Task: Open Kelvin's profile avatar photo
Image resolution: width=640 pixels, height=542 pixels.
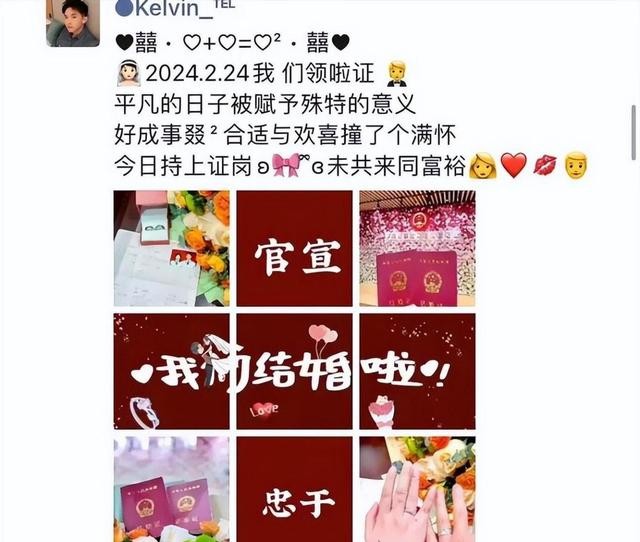Action: (73, 22)
